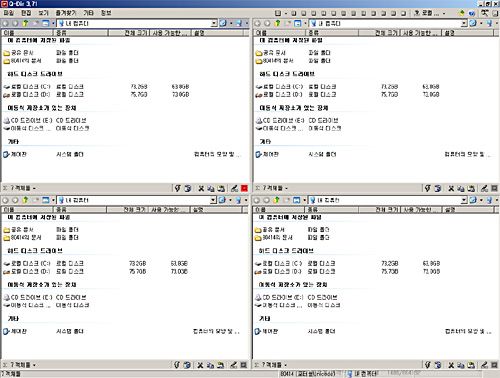Image resolution: width=500 pixels, height=378 pixels.
Task: Click Back arrow in bottom-left pane
Action: click(6, 200)
